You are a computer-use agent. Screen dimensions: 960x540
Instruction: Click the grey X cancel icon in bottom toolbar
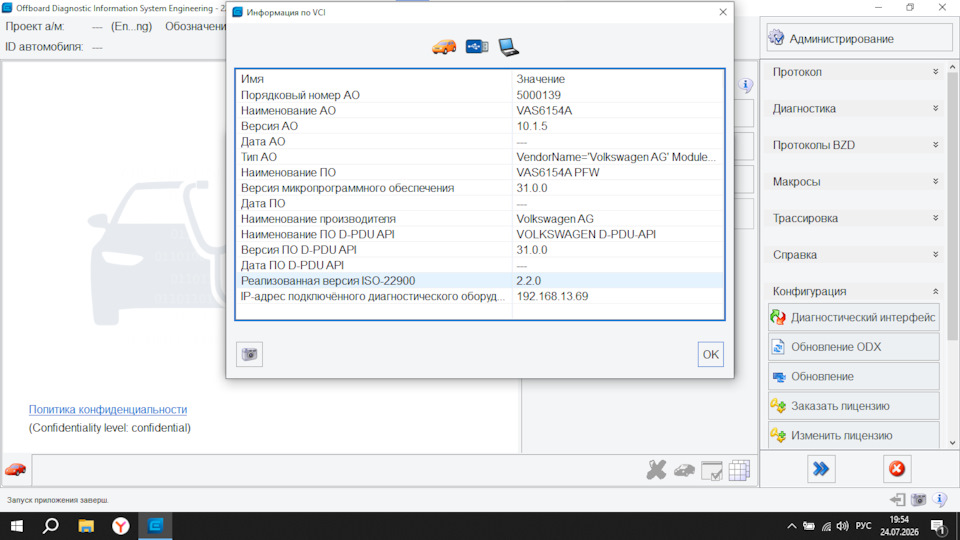[656, 470]
